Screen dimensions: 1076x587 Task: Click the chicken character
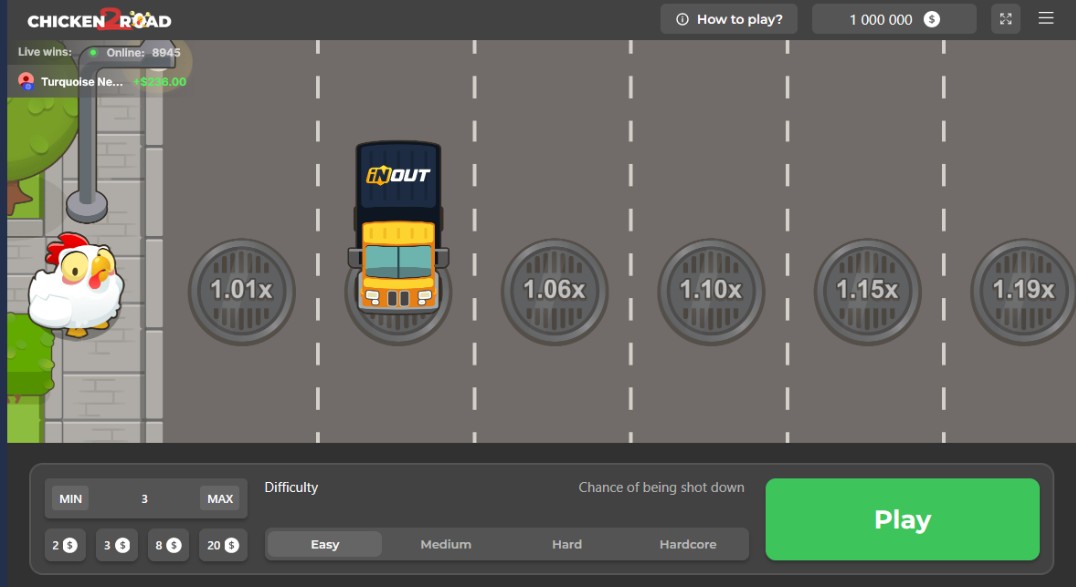click(75, 284)
